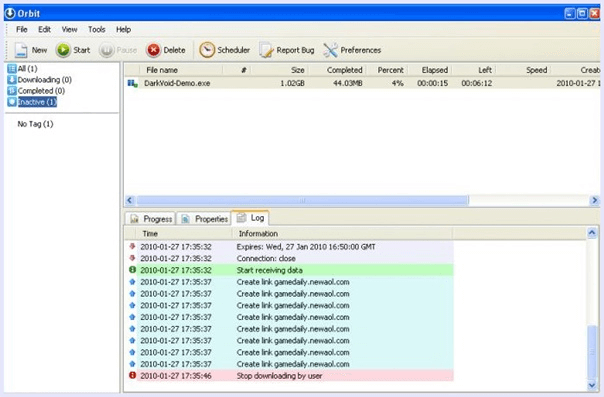604x397 pixels.
Task: Sort by the 'Elapsed' column header
Action: 435,70
